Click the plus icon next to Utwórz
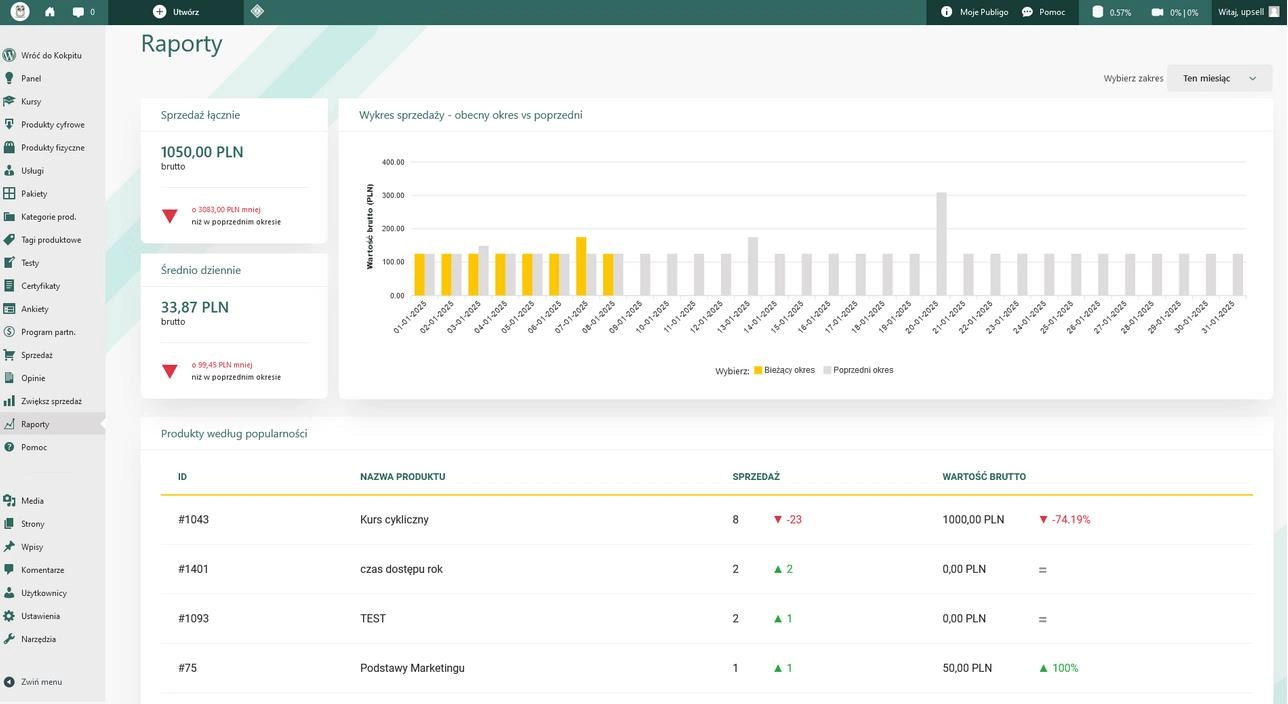This screenshot has width=1288, height=704. 159,12
